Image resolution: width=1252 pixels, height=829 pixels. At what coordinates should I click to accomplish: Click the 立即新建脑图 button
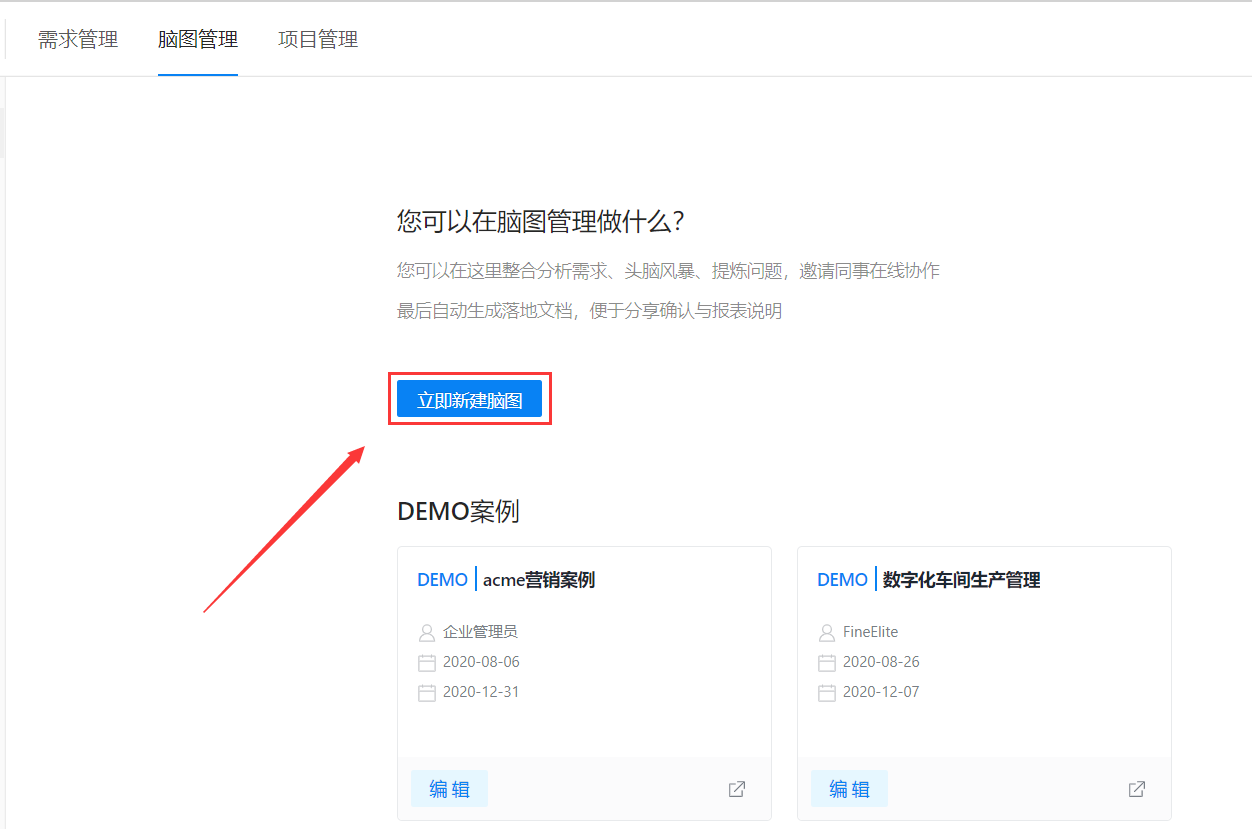469,398
